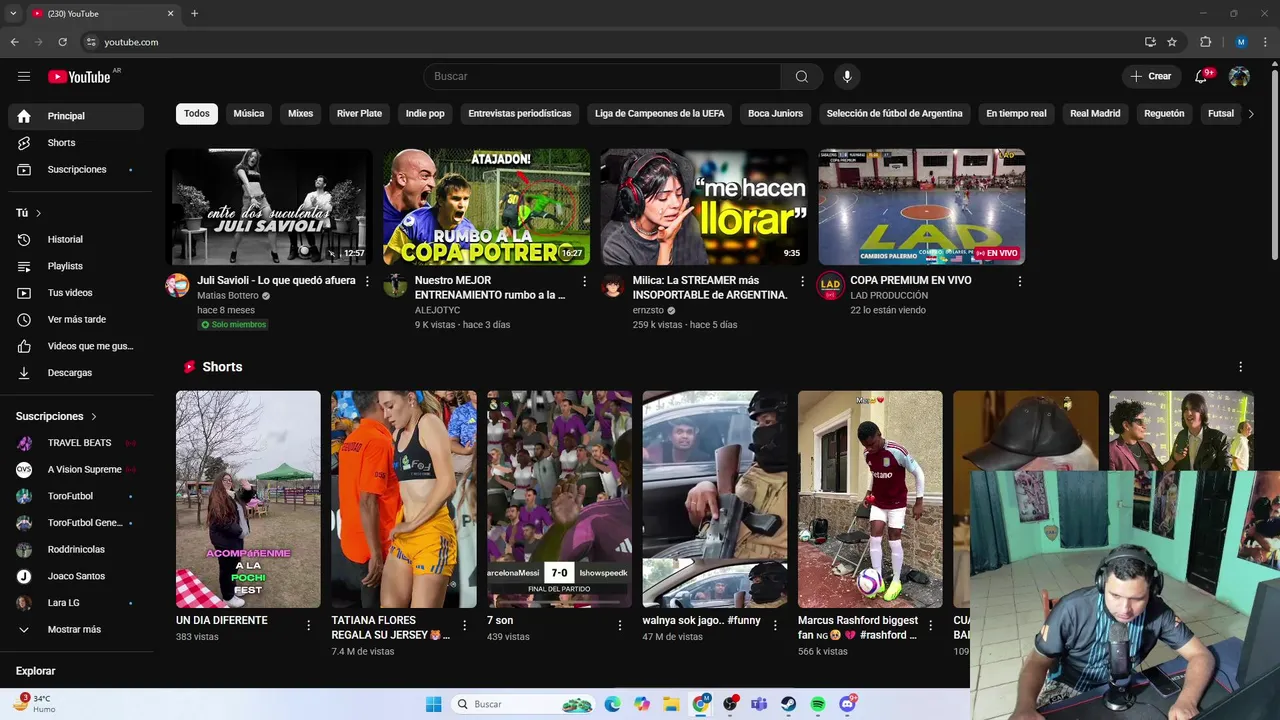Select the Música filter chip
The height and width of the screenshot is (720, 1280).
(x=249, y=114)
